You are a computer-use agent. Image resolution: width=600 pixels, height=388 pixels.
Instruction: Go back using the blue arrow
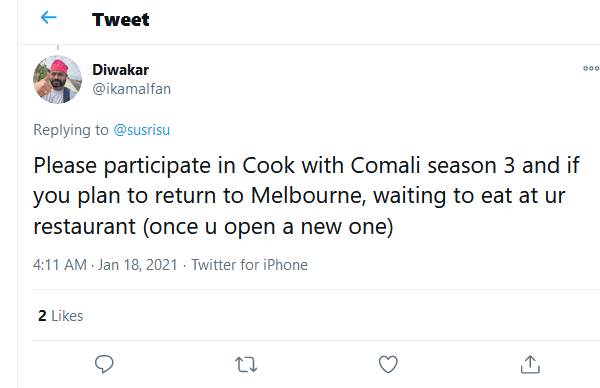point(49,18)
